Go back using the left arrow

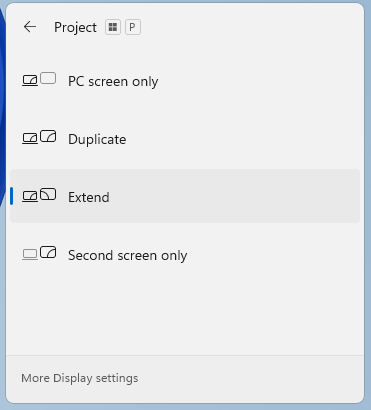30,27
